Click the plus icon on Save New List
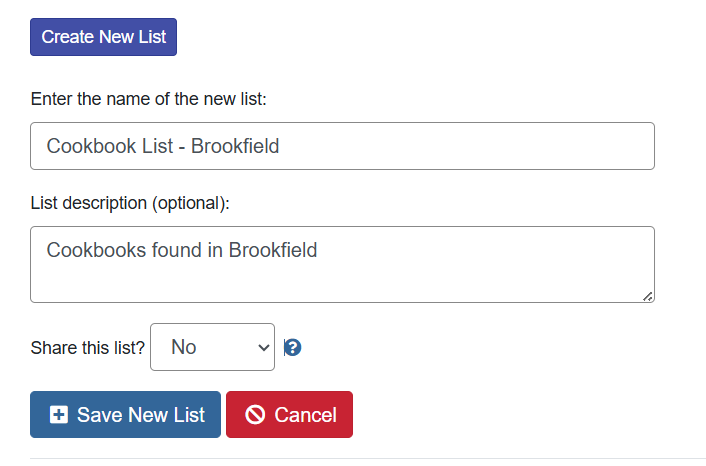Viewport: 706px width, 466px height. [59, 415]
